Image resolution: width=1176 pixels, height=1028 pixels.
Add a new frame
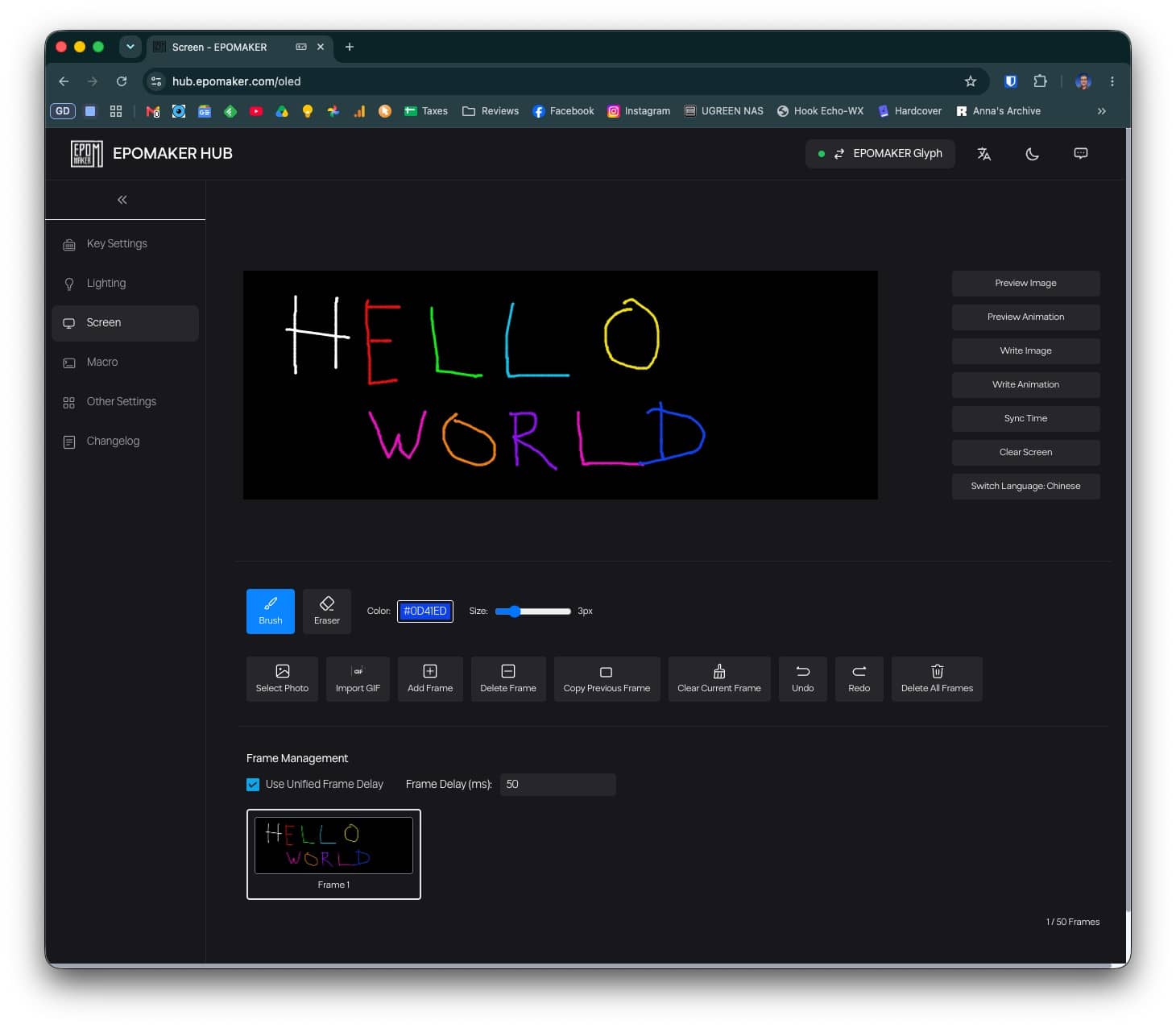pyautogui.click(x=430, y=678)
